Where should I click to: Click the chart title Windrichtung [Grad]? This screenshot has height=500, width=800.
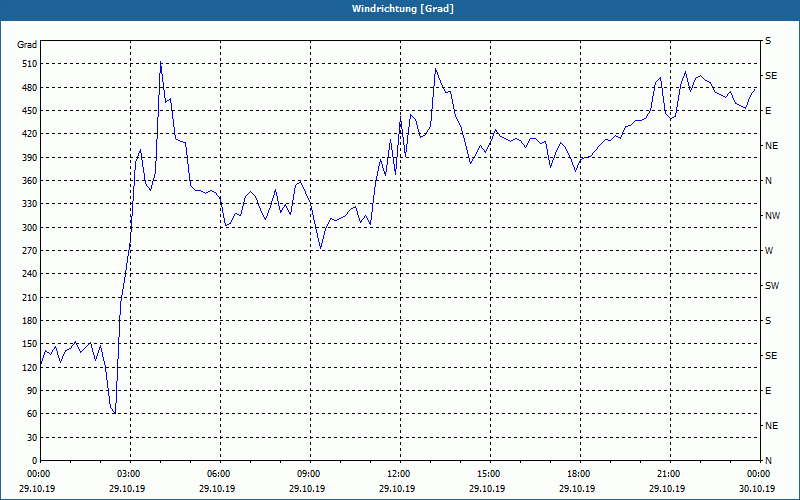(403, 9)
